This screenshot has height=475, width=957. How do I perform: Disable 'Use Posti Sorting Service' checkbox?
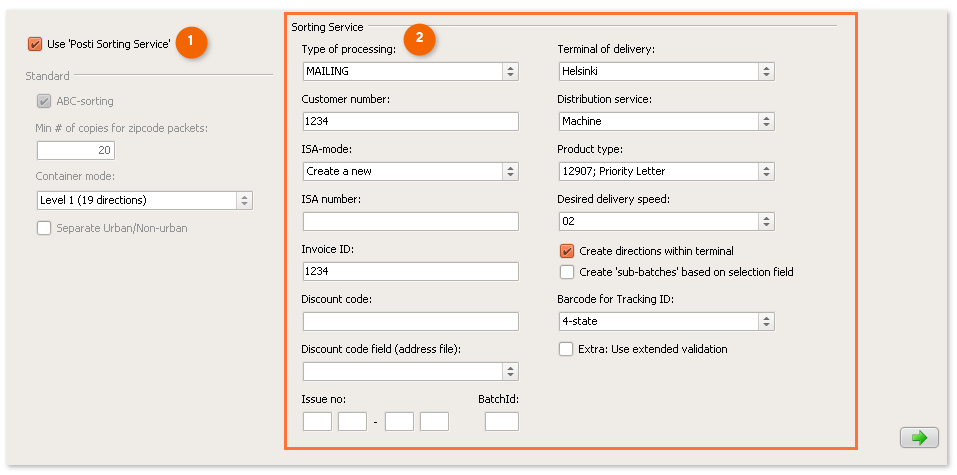click(x=36, y=43)
